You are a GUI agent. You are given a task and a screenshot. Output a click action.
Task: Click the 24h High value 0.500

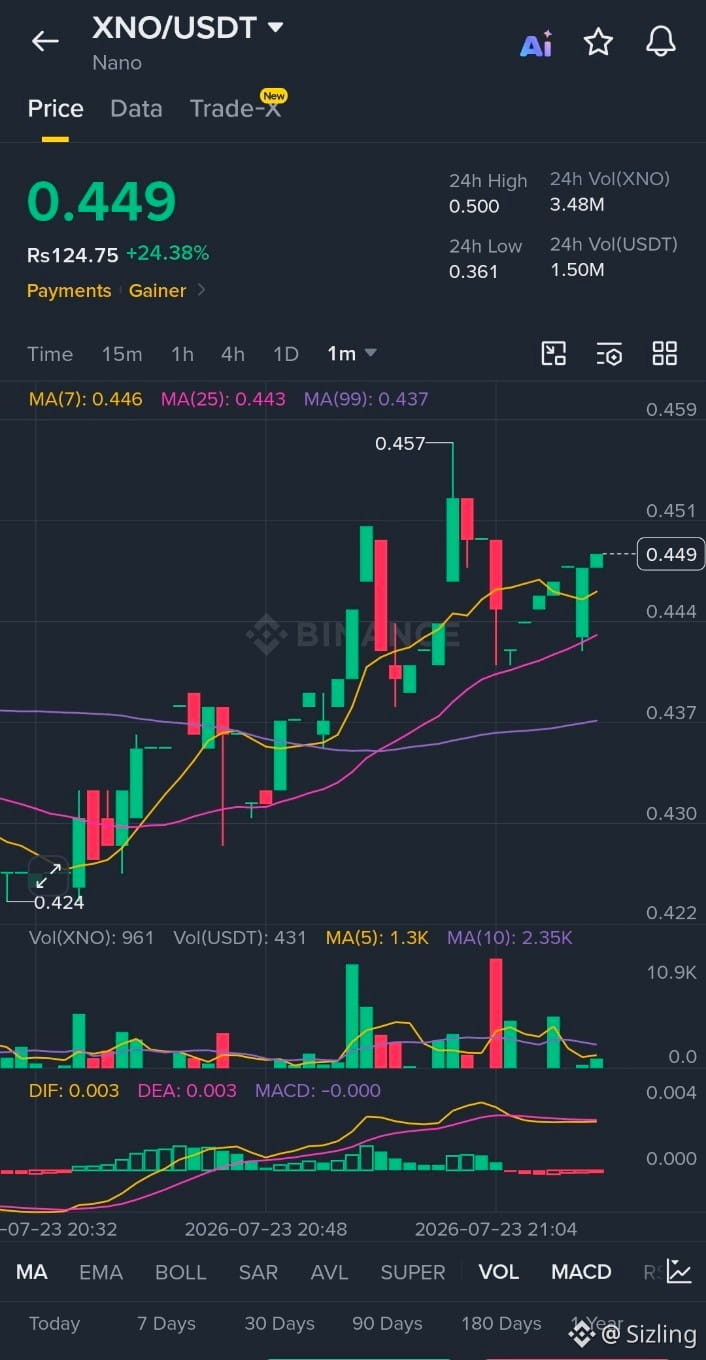[x=474, y=206]
